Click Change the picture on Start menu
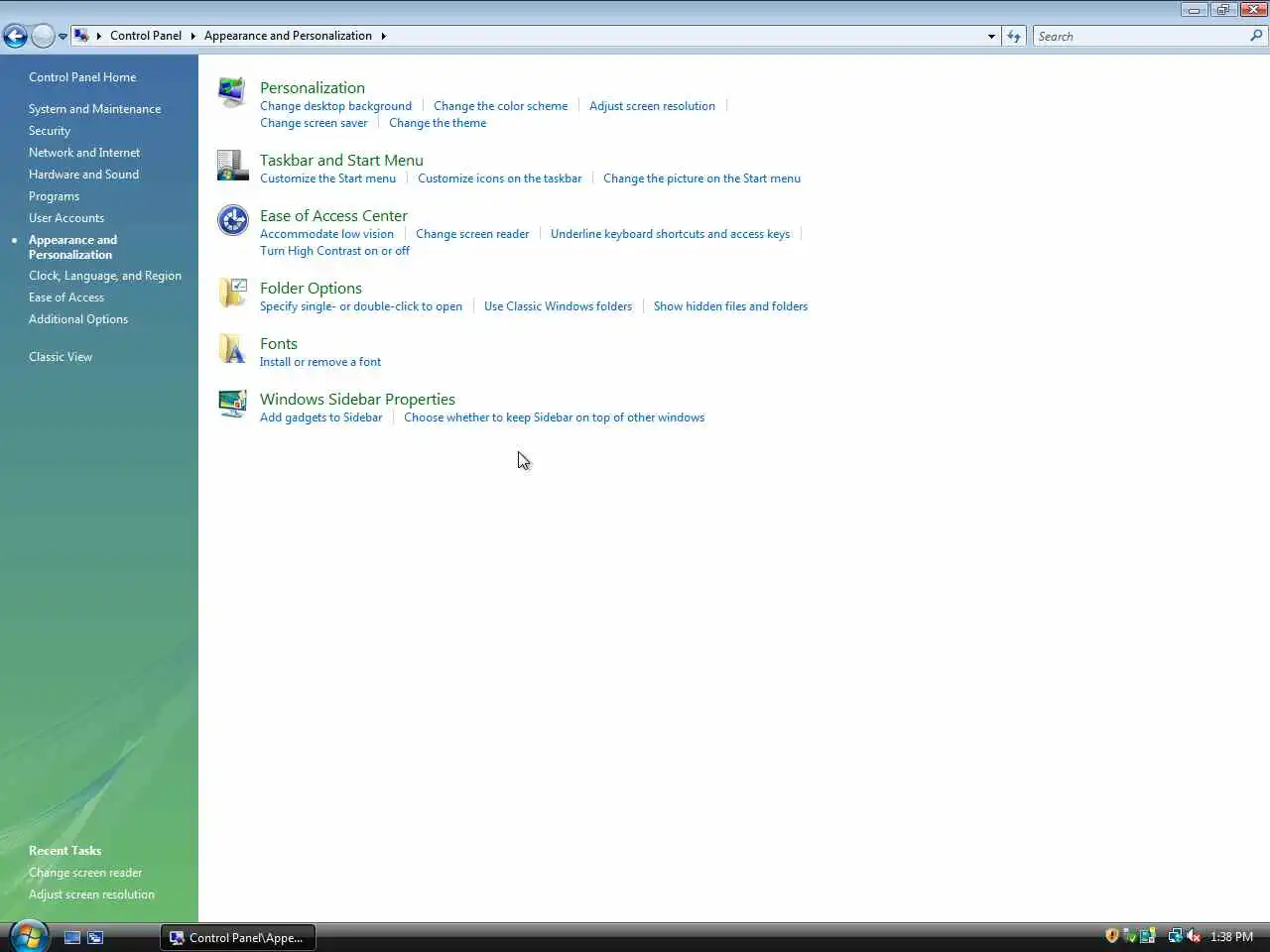This screenshot has height=952, width=1270. (701, 178)
